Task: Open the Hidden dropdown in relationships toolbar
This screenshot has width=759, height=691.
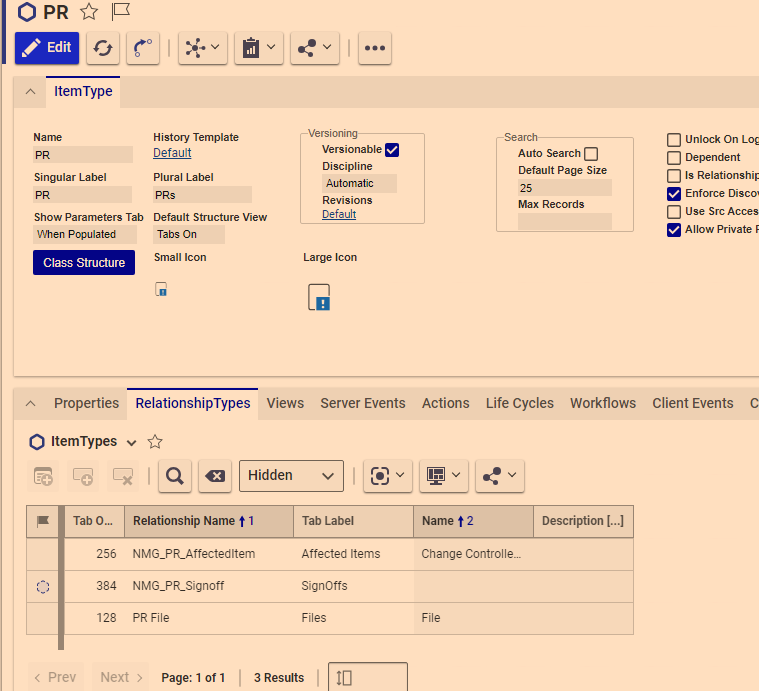Action: coord(291,476)
